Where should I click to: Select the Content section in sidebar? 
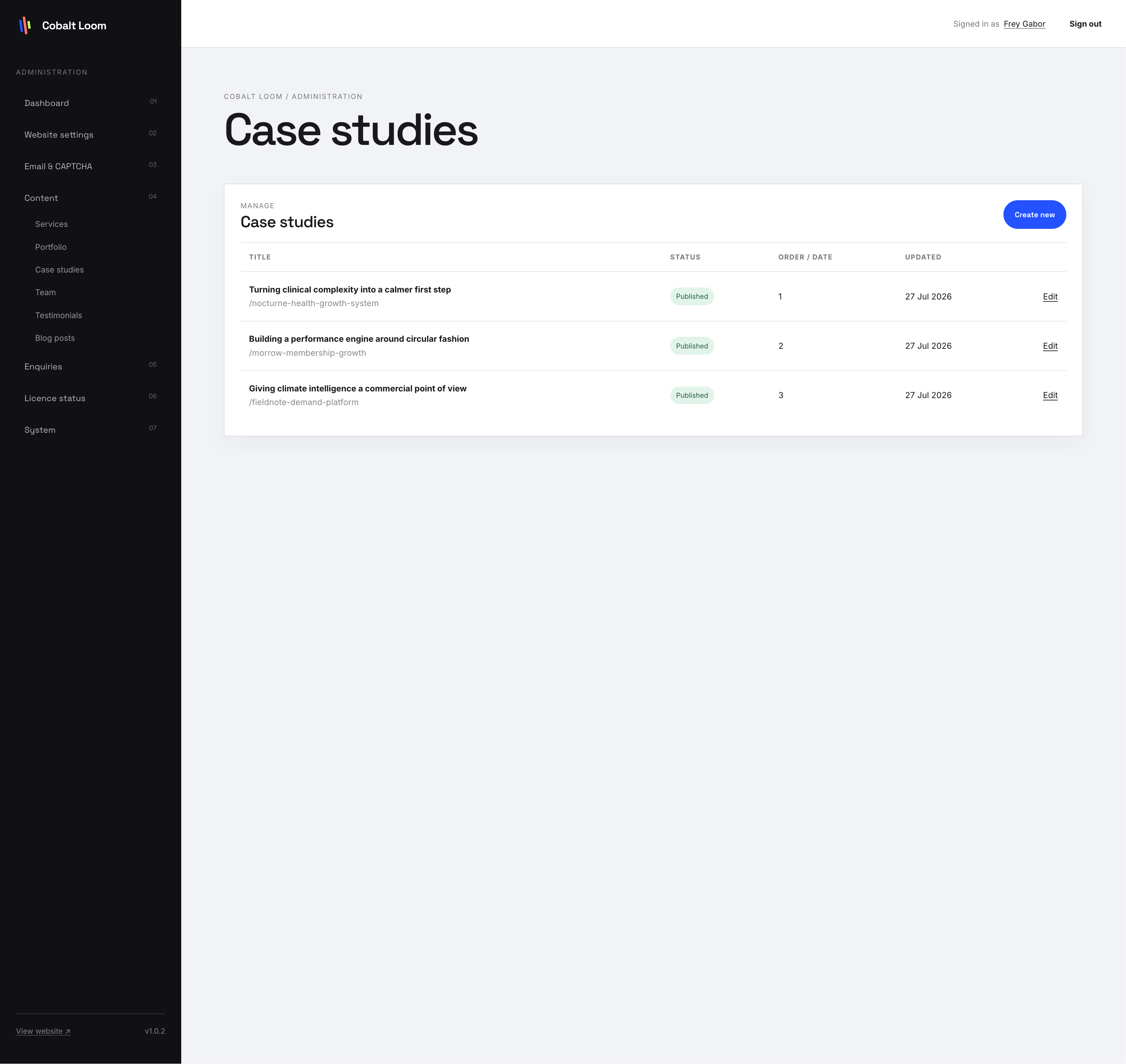90,198
